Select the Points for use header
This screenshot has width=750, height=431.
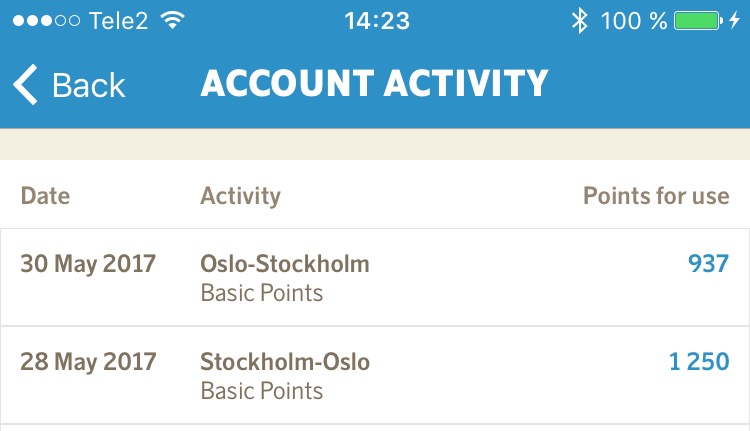(656, 196)
